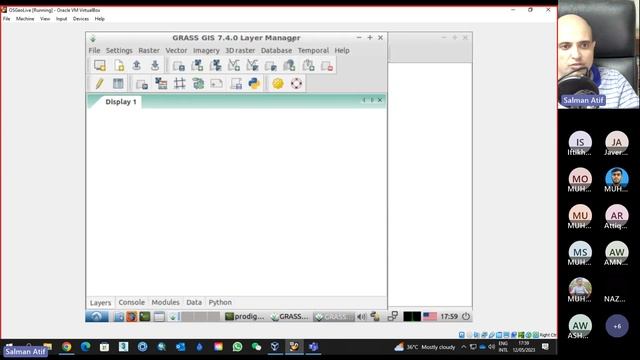Launch terminal from VM panel
The image size is (640, 360).
tap(144, 316)
